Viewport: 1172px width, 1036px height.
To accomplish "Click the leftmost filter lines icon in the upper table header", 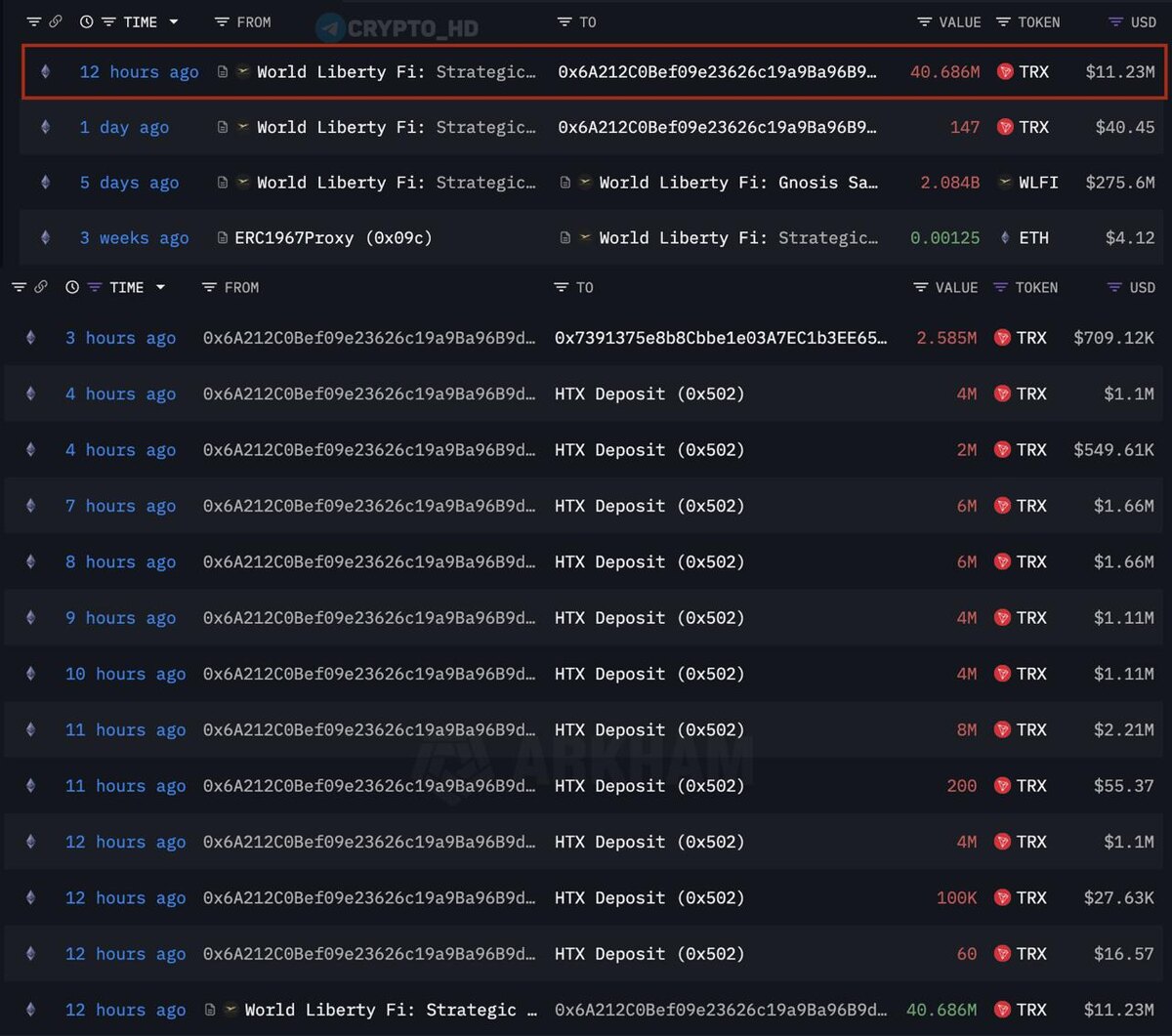I will coord(34,21).
